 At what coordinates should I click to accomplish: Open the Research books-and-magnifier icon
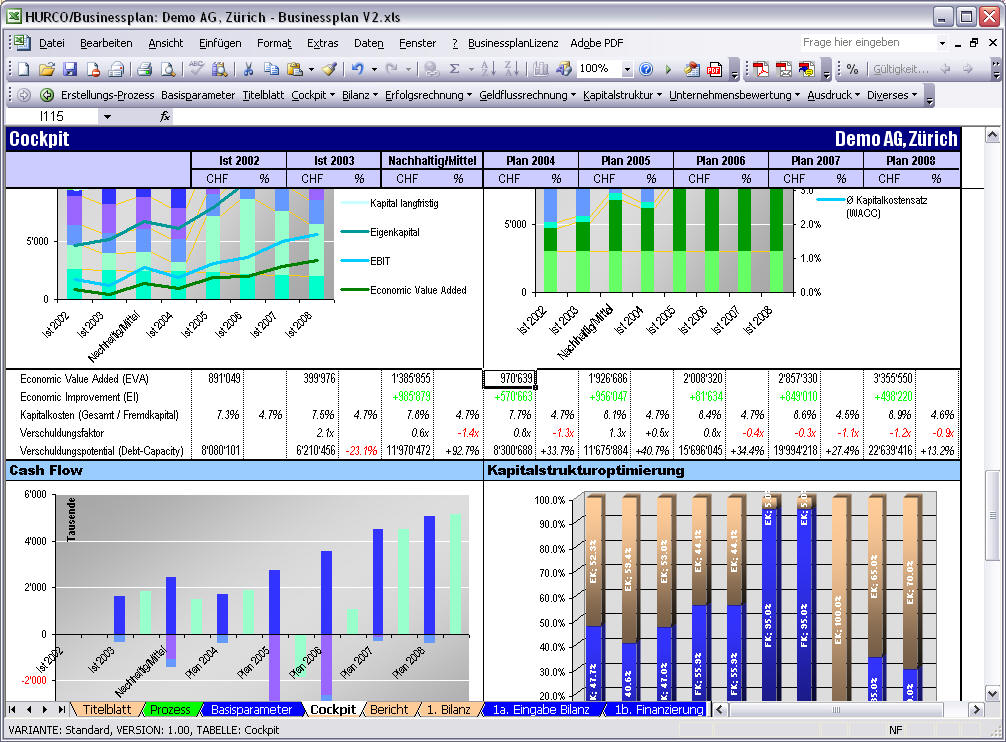219,69
